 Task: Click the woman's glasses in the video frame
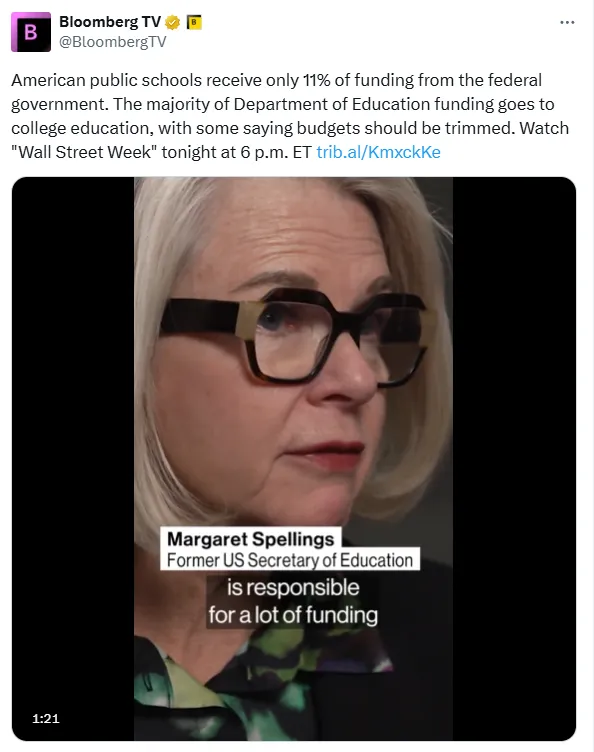click(292, 336)
